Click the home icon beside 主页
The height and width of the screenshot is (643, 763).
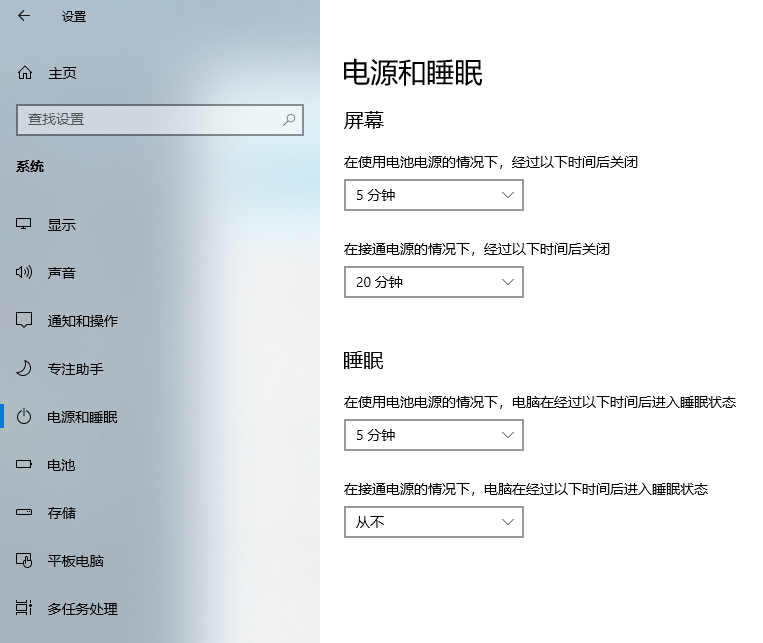click(x=25, y=73)
